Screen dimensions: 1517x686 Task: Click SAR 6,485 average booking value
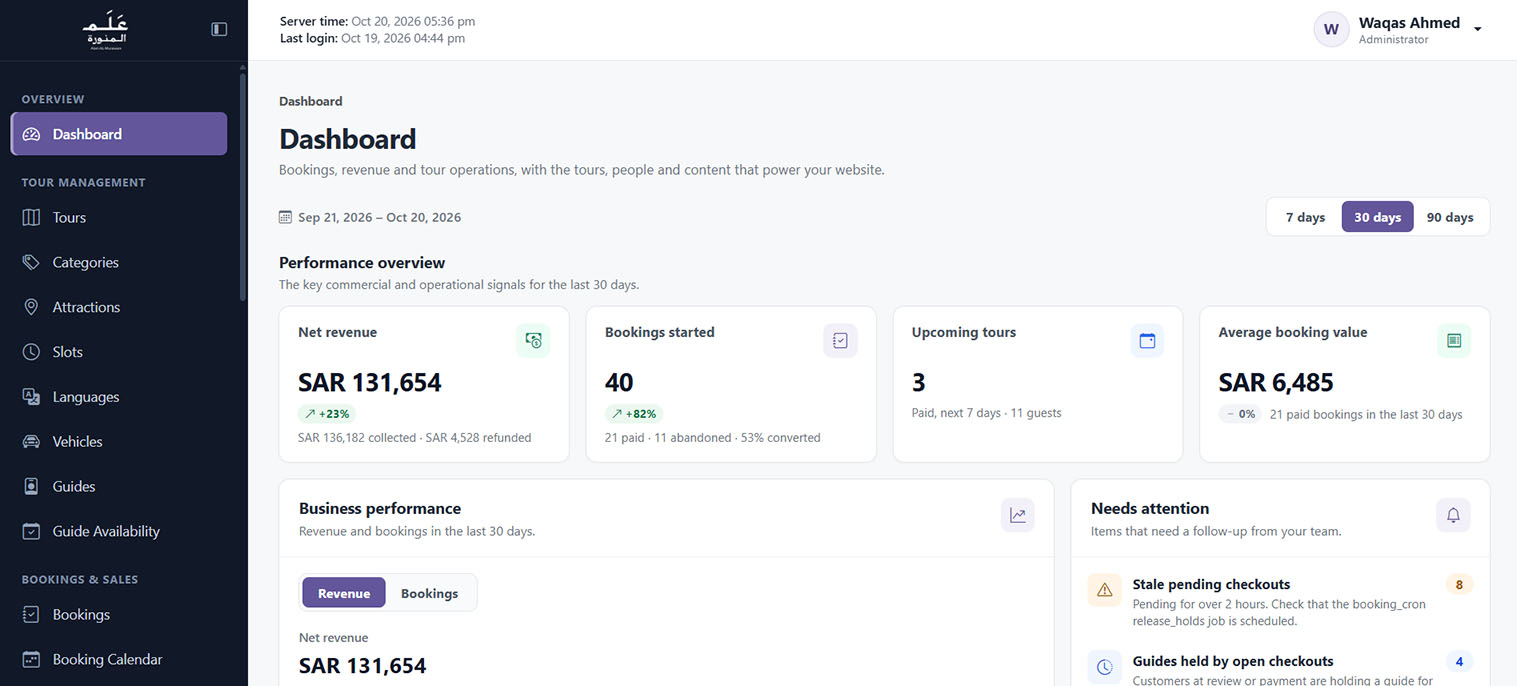click(x=1276, y=382)
